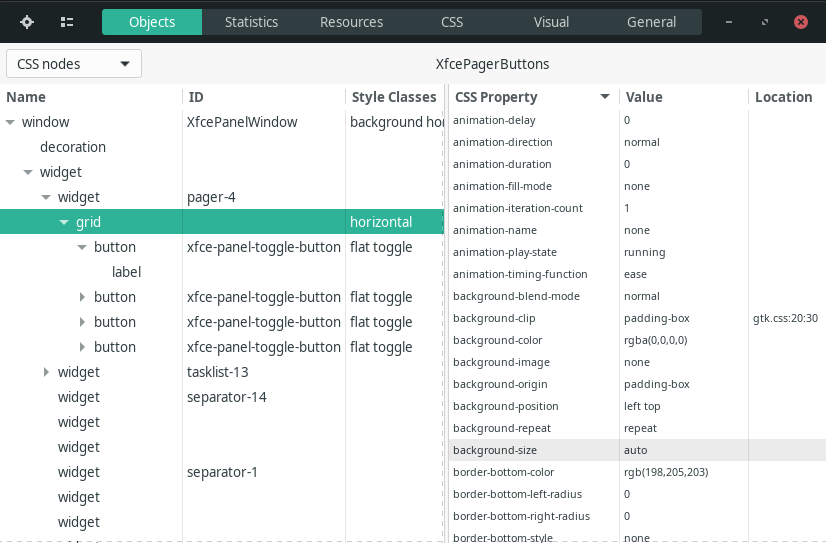The width and height of the screenshot is (826, 543).
Task: Click the Value column header
Action: coord(684,97)
